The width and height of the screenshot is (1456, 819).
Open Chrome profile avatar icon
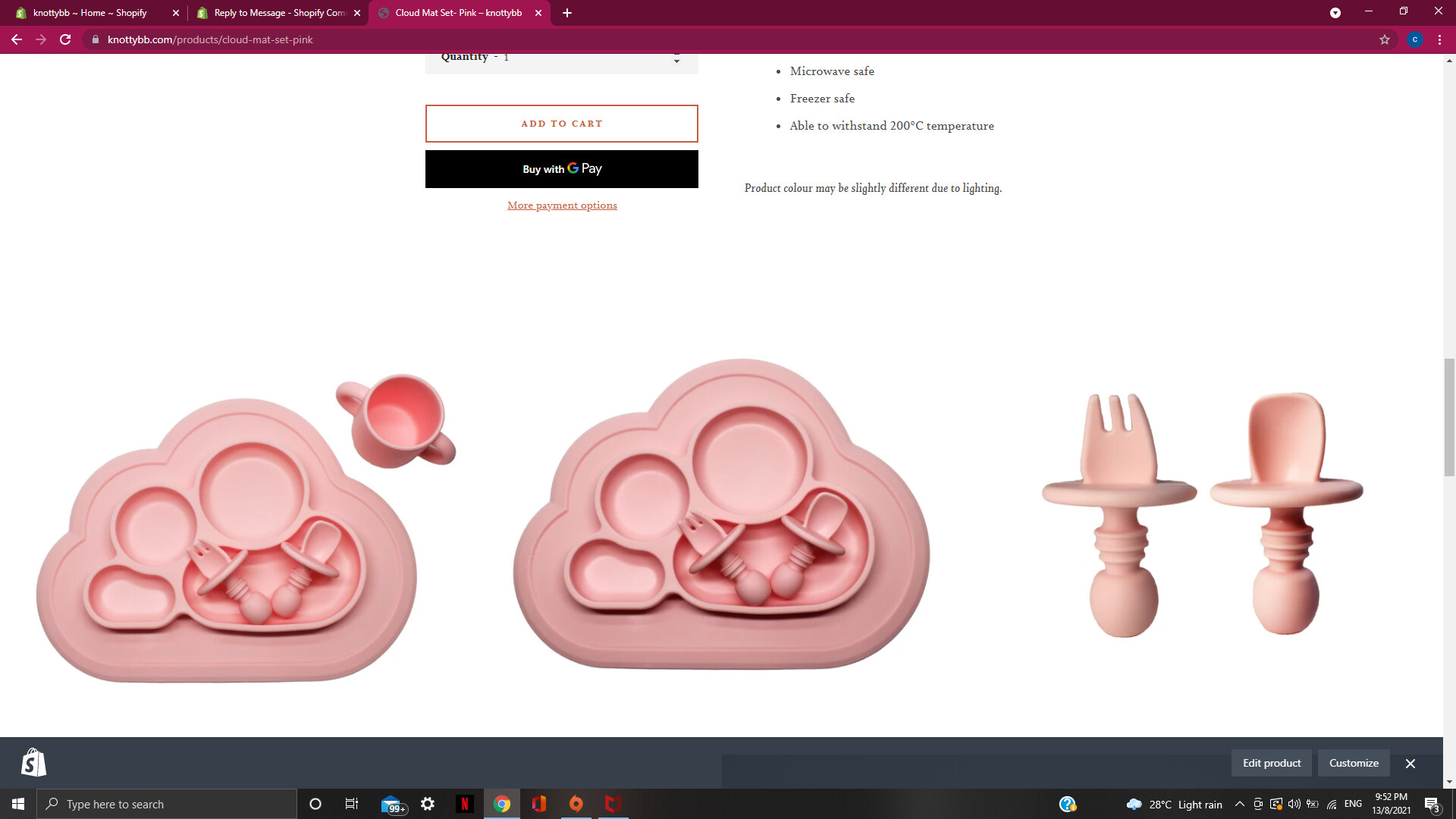tap(1414, 39)
